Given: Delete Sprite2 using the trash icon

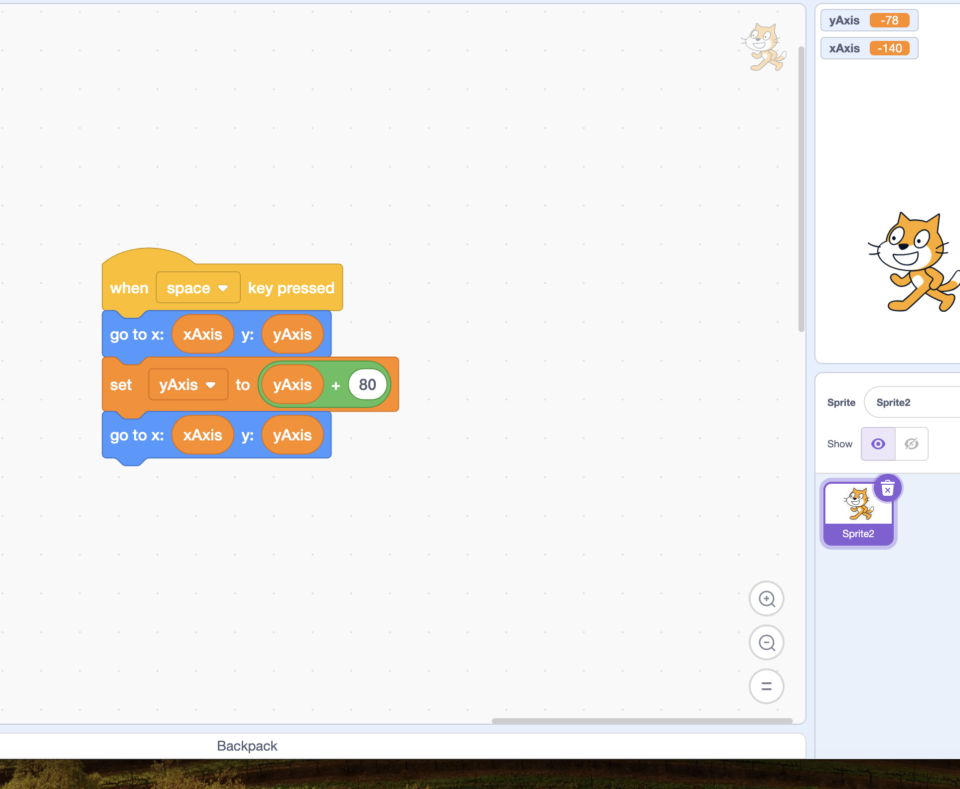Looking at the screenshot, I should [x=887, y=488].
